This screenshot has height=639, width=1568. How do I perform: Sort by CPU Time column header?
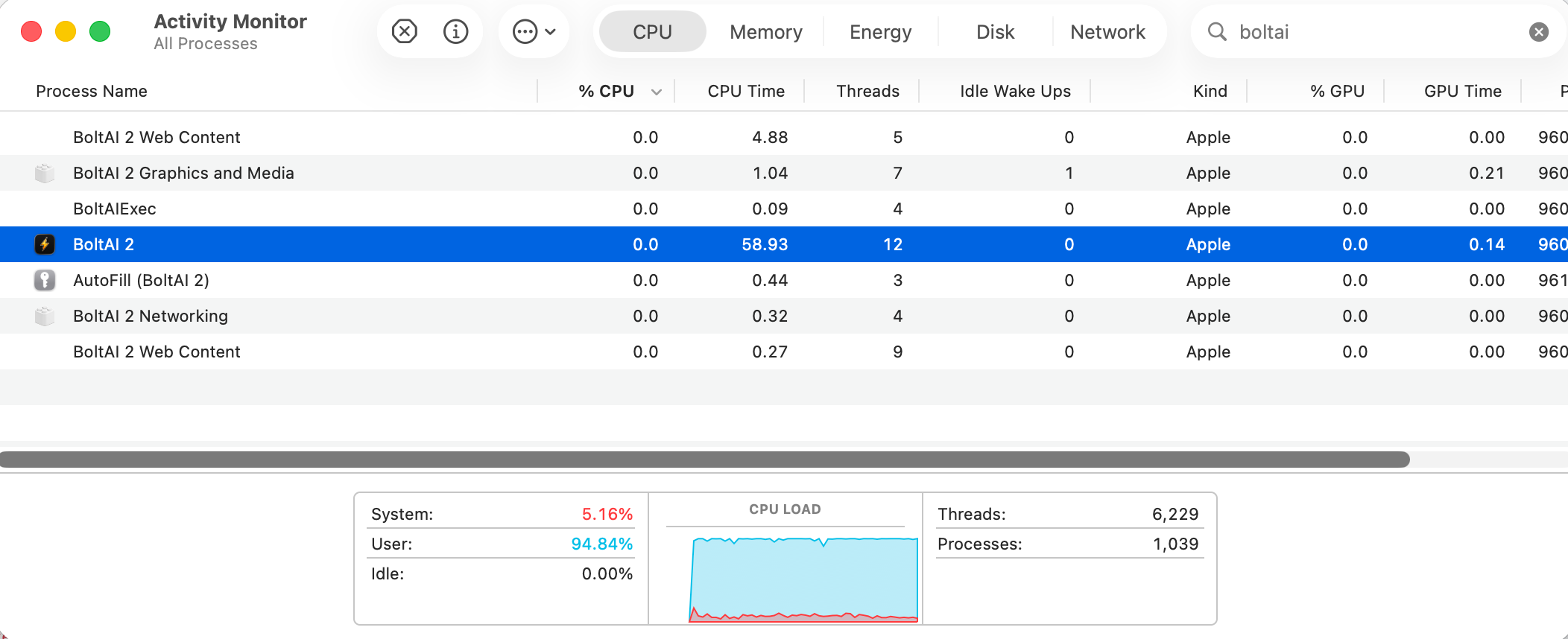(746, 91)
